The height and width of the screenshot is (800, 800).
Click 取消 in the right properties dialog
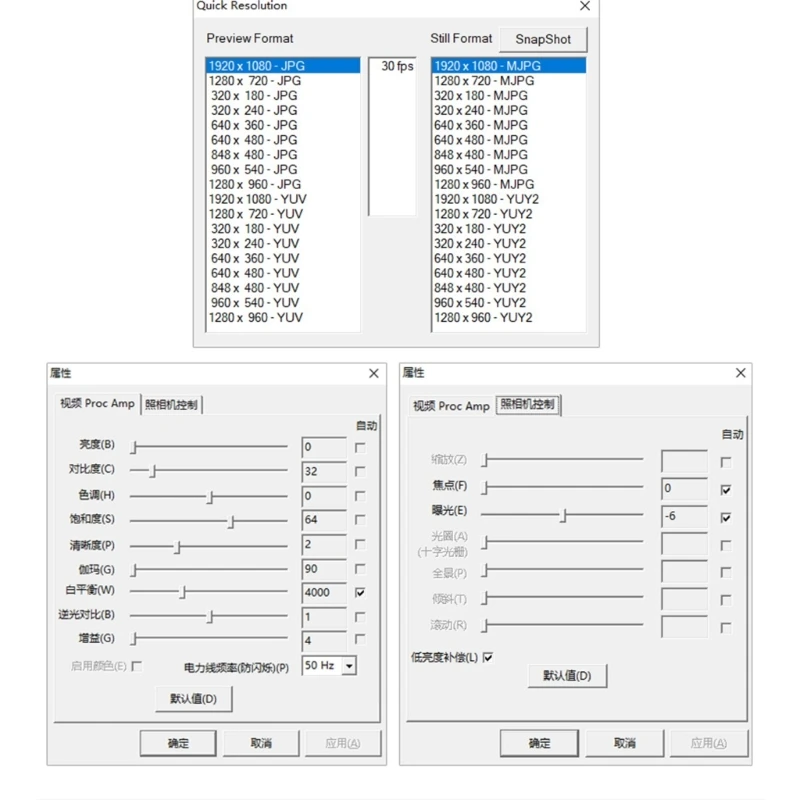coord(624,743)
